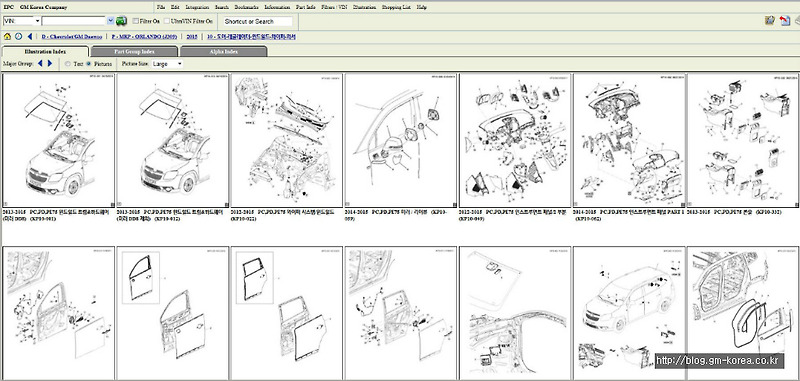Click the Shortcut or Search field

tap(258, 21)
